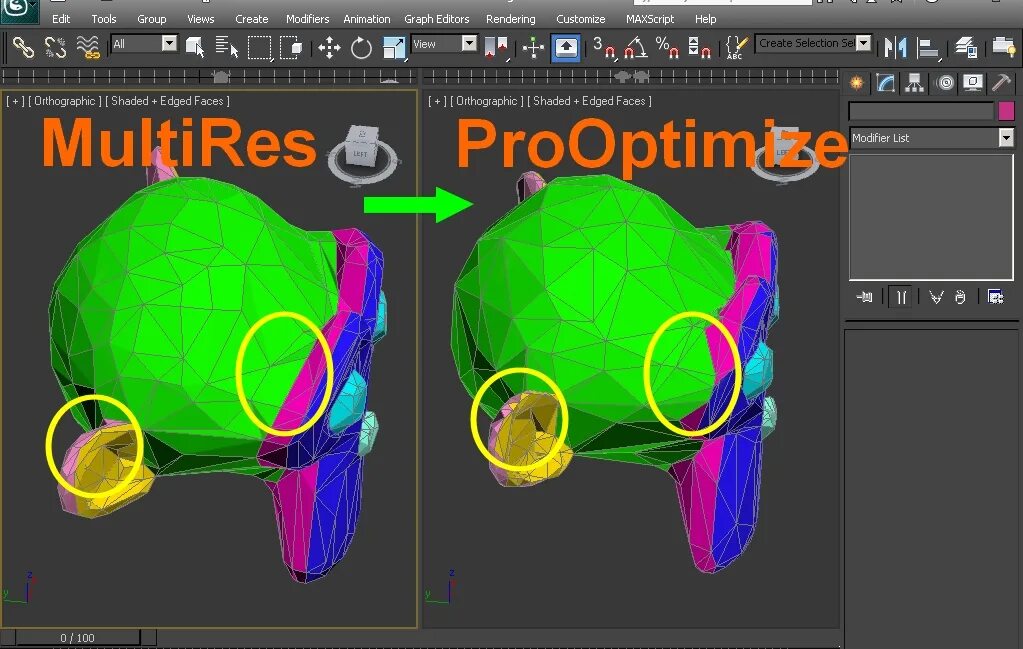Open the Edit menu
This screenshot has height=649, width=1023.
(x=61, y=19)
